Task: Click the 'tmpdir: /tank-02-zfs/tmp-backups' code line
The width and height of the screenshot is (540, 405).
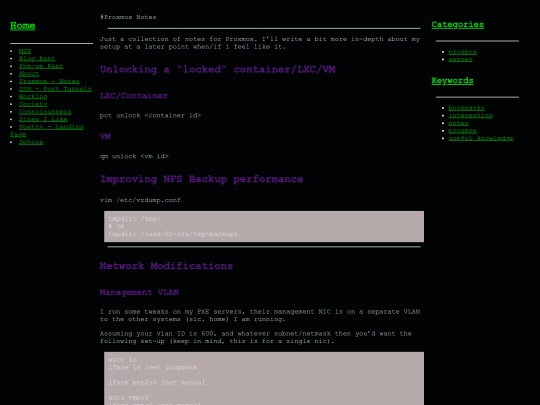Action: click(173, 234)
